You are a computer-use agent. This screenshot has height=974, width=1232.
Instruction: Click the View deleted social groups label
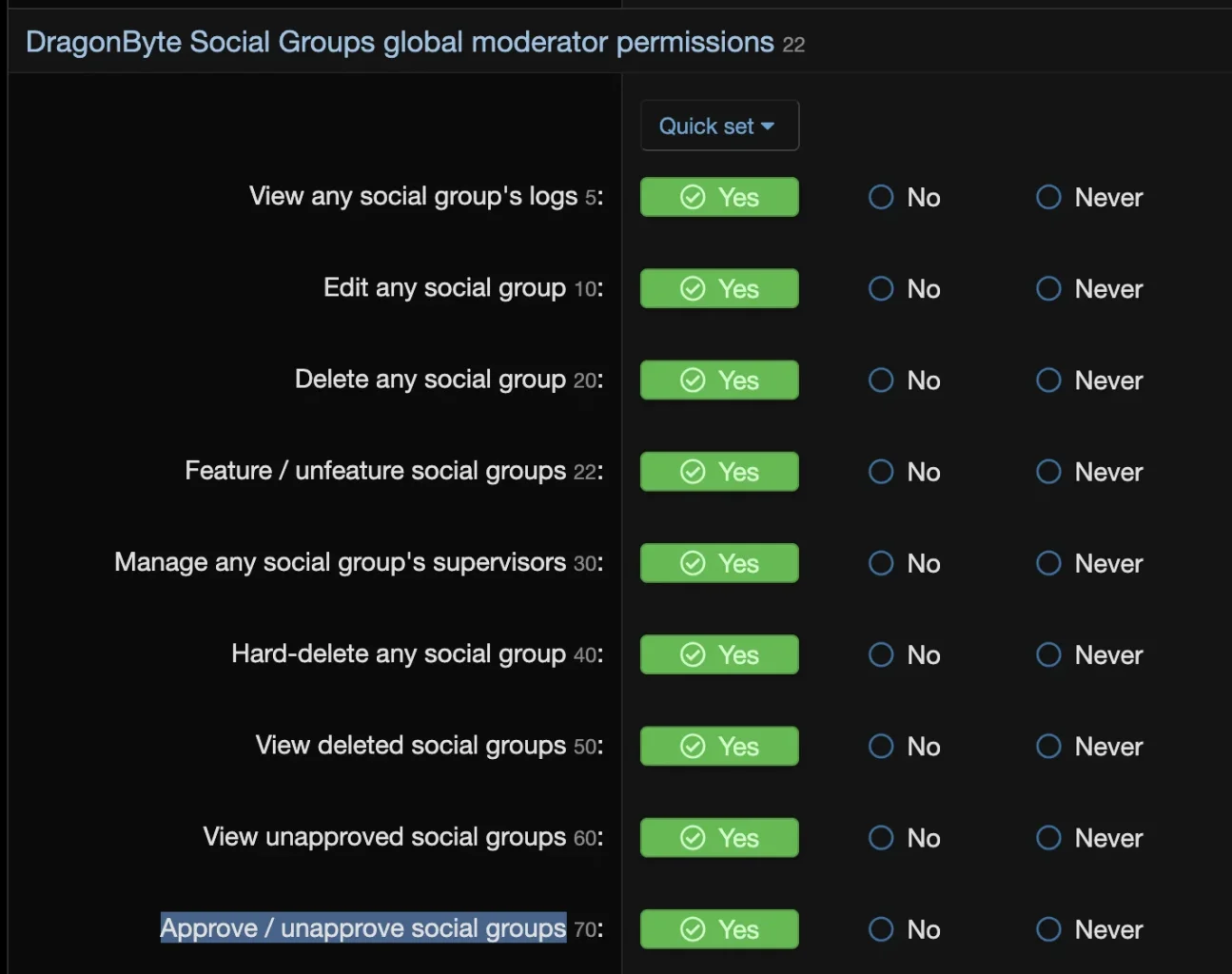(410, 745)
